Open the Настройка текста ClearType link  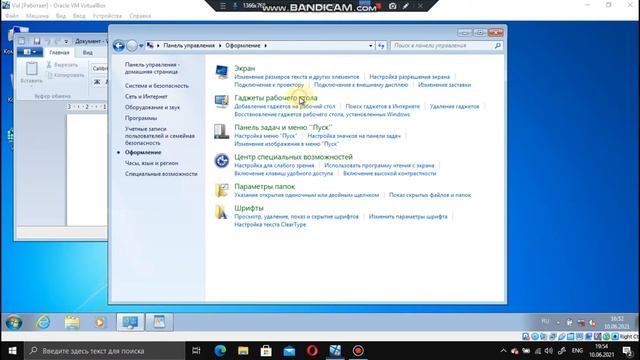pos(270,224)
